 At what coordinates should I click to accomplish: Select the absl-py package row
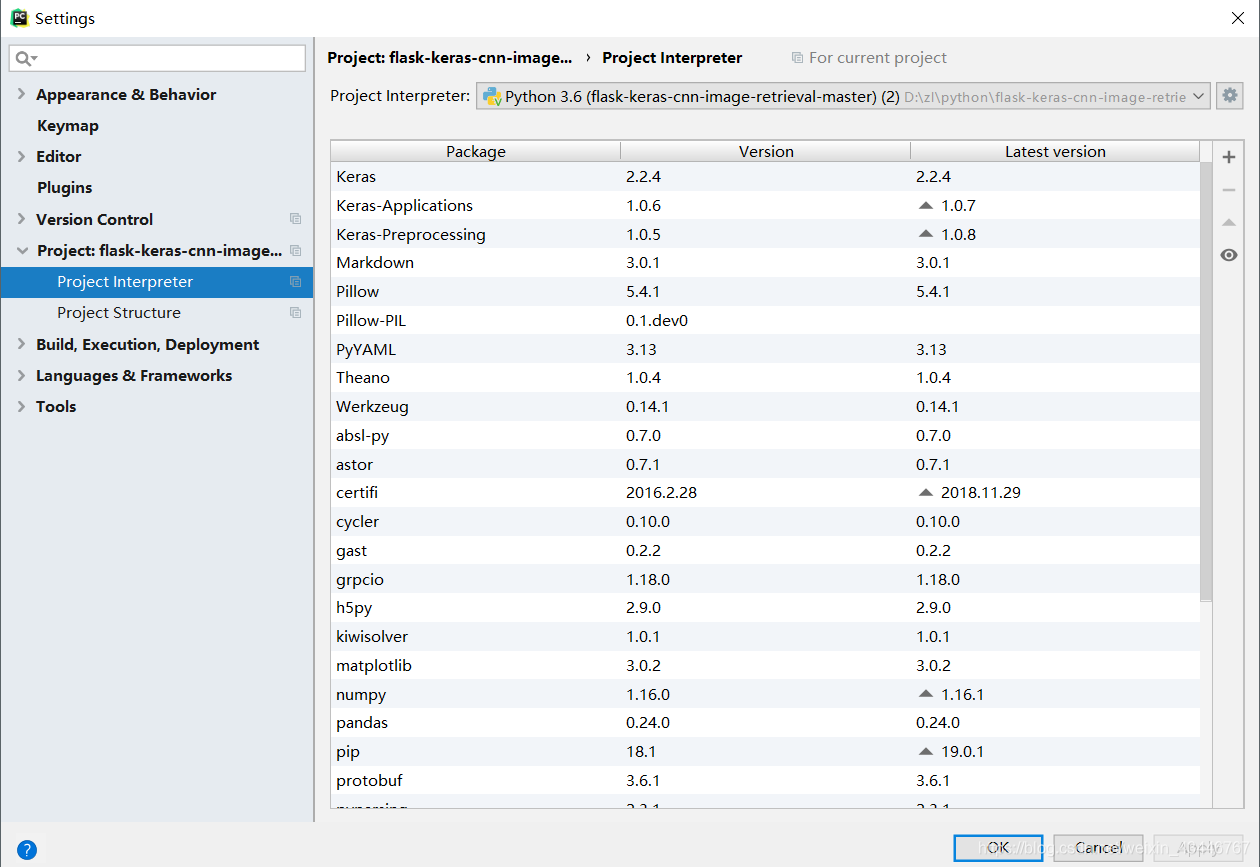(x=766, y=435)
